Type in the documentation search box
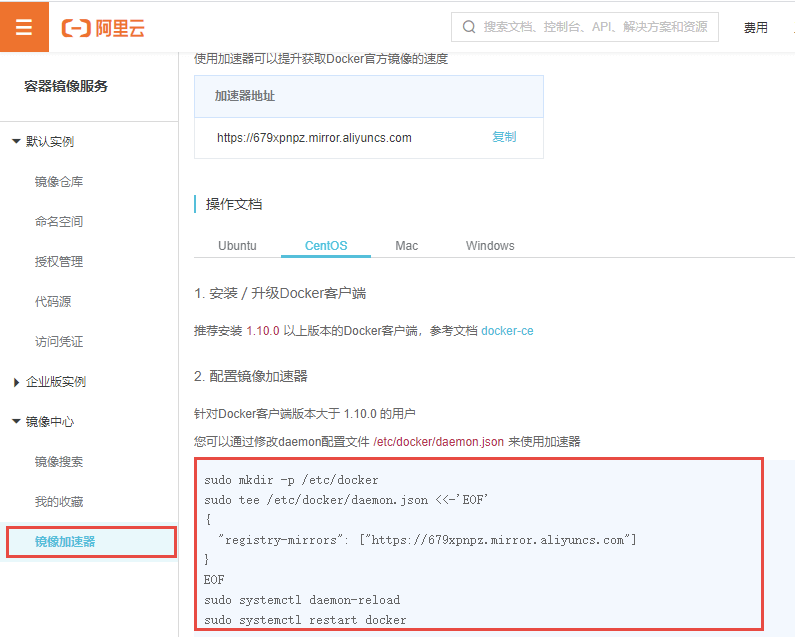 [595, 27]
